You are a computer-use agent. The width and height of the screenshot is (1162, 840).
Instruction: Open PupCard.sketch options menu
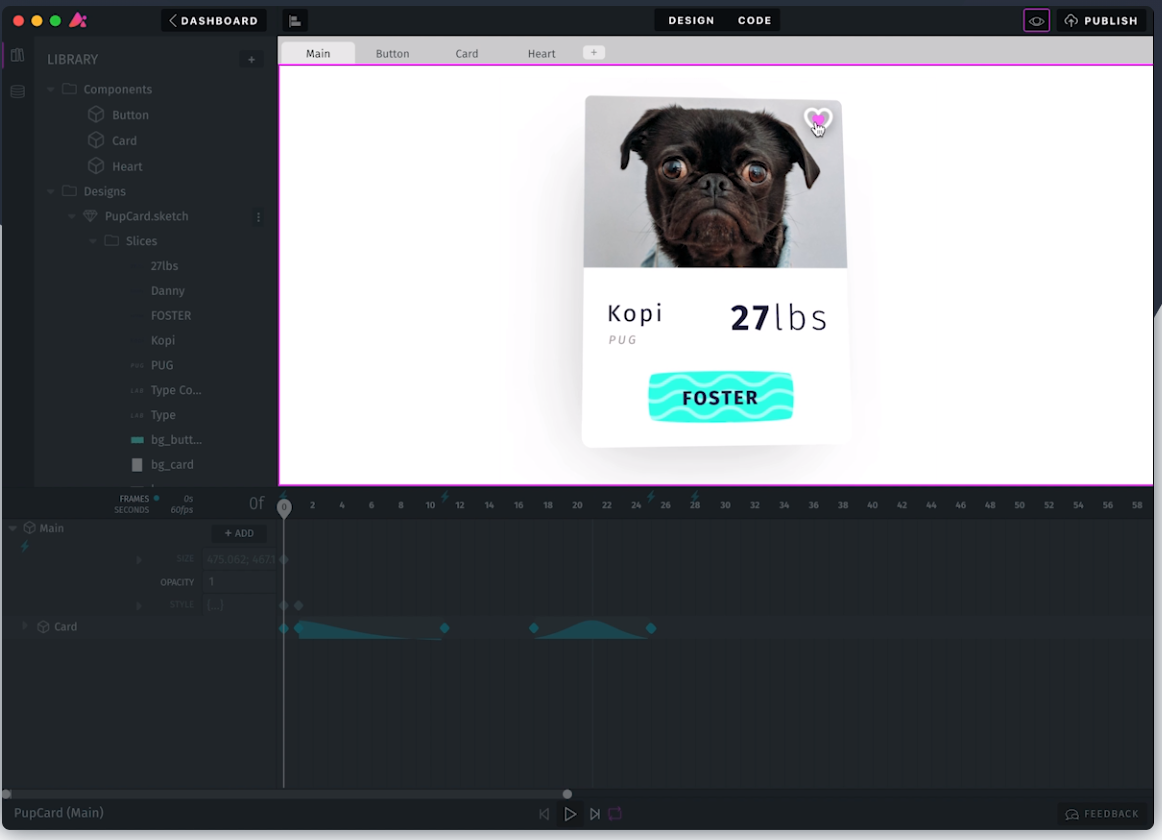pos(258,217)
